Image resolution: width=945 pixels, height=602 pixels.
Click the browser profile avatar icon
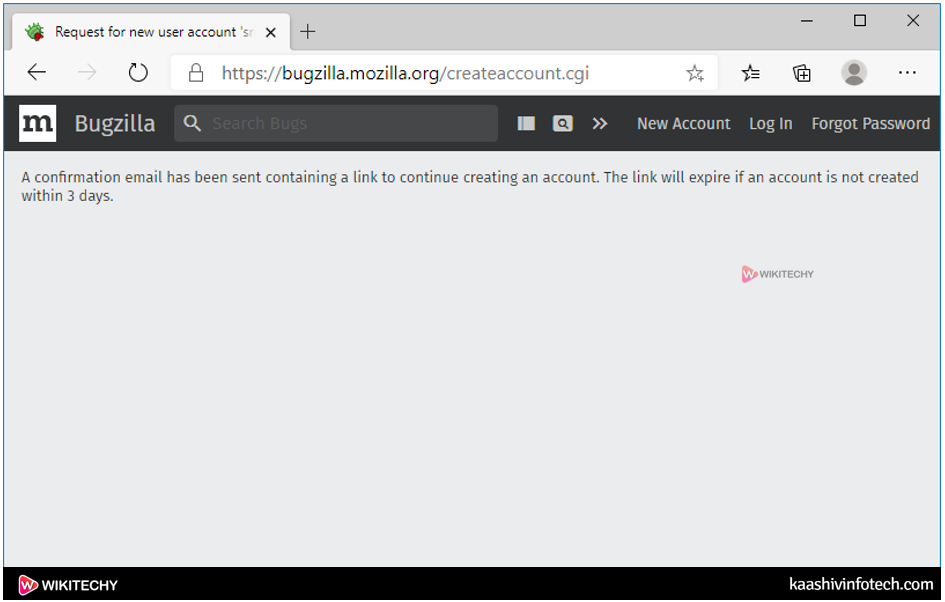pyautogui.click(x=854, y=72)
